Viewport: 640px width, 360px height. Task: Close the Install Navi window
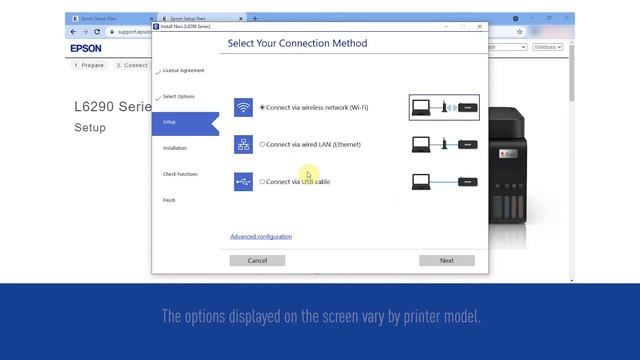click(480, 27)
